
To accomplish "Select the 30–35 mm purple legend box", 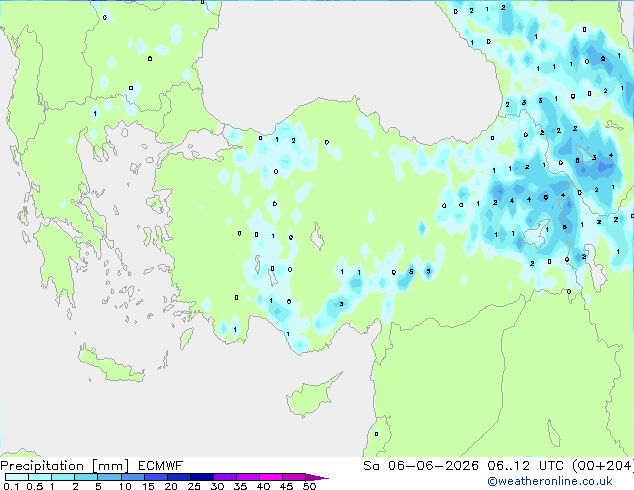I will pyautogui.click(x=224, y=477).
